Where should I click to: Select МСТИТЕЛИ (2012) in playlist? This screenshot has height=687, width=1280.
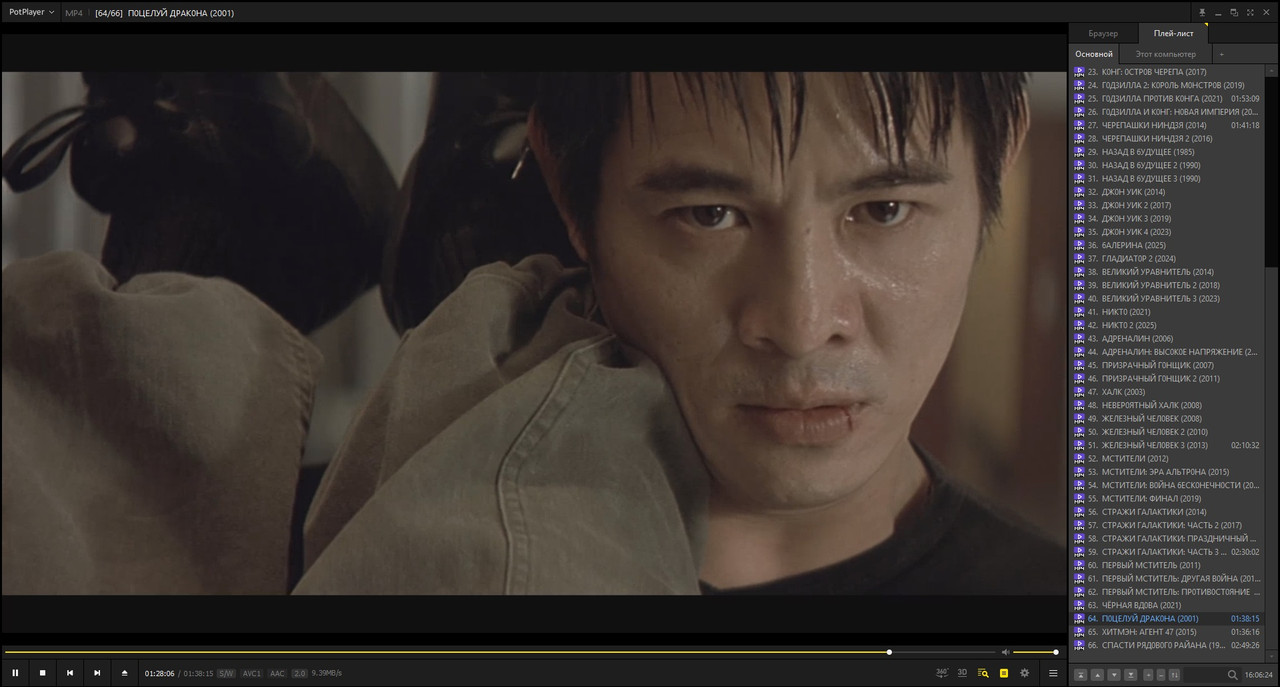(1166, 458)
